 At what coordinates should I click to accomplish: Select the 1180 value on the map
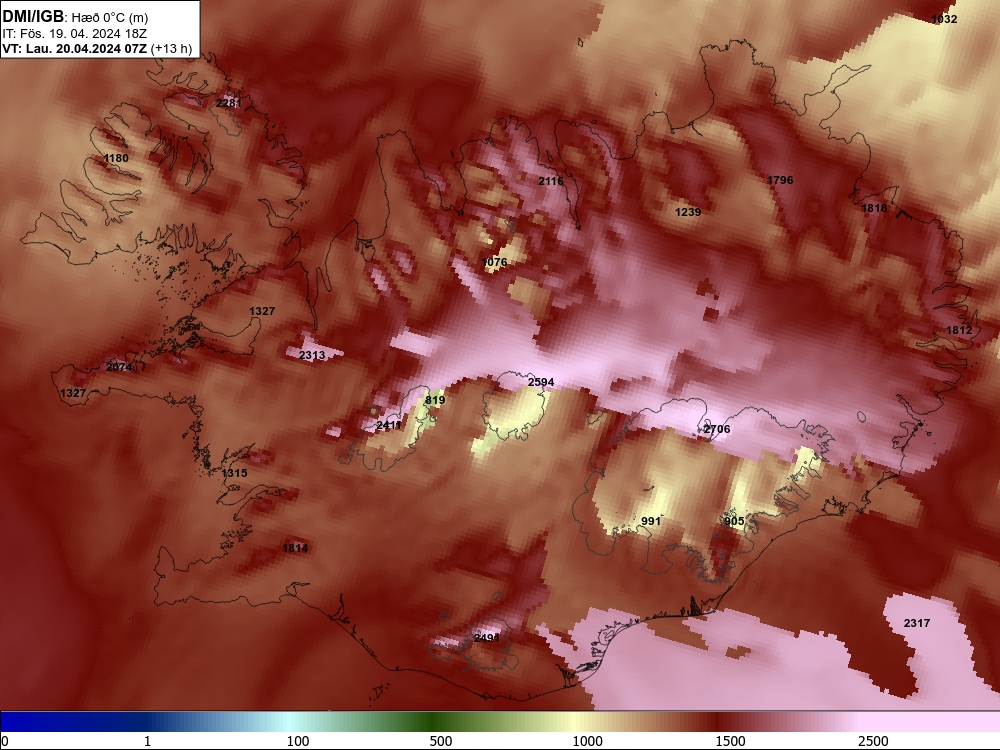coord(115,158)
